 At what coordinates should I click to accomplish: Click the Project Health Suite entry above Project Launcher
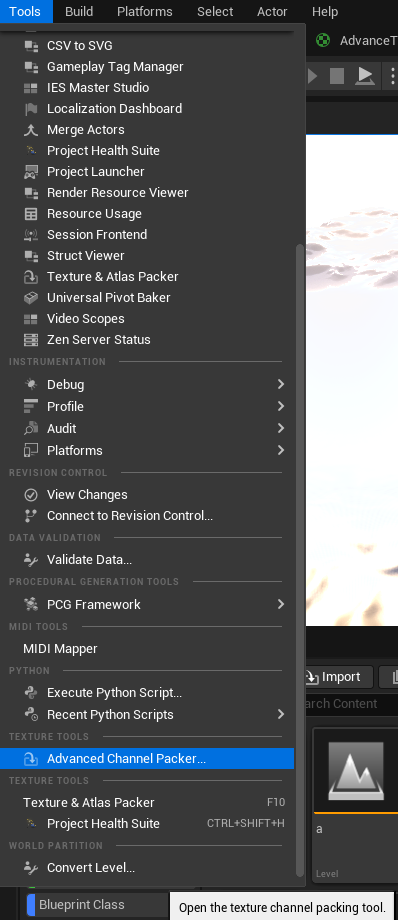[x=147, y=151]
